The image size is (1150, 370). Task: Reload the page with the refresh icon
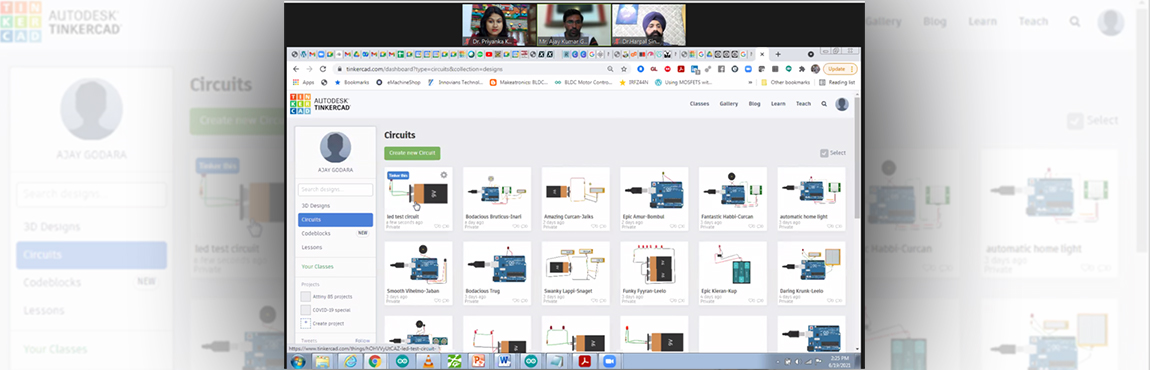coord(323,69)
